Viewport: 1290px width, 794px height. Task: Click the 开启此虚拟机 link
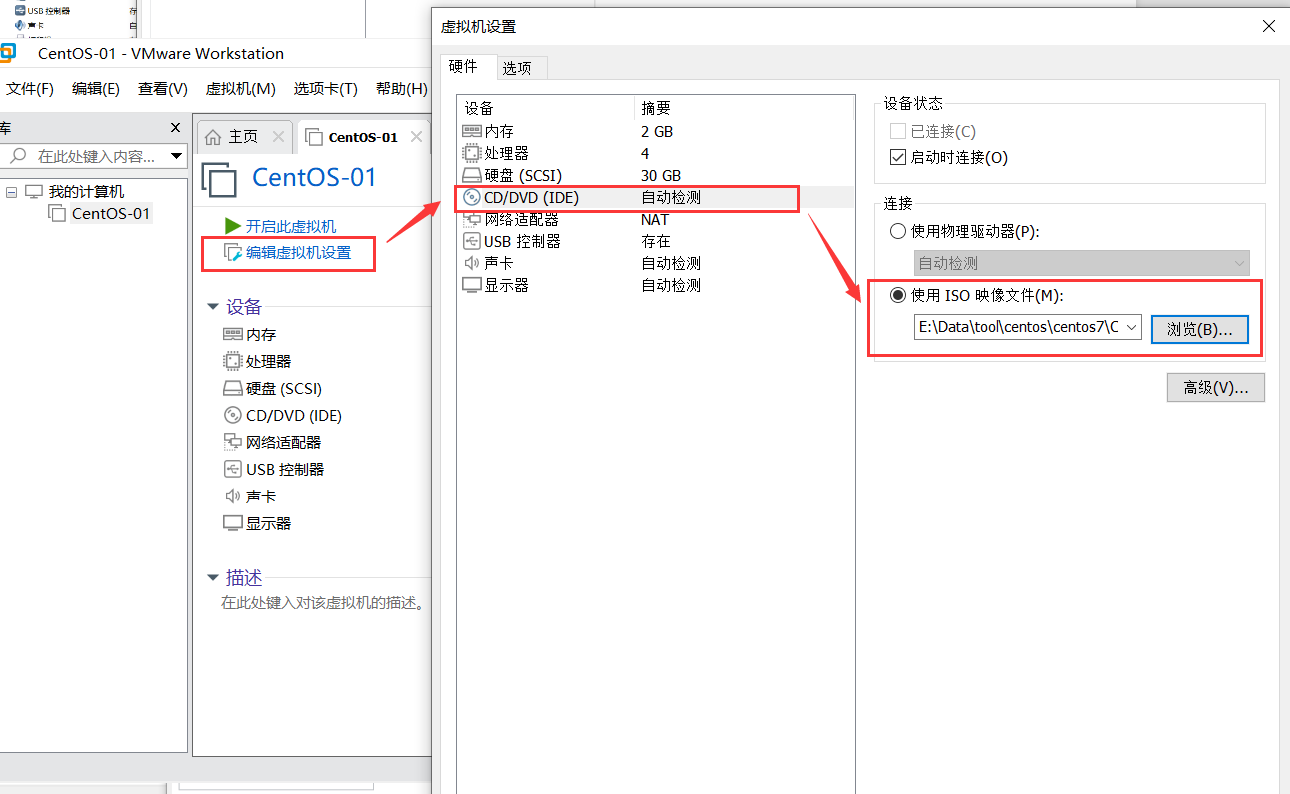[x=291, y=227]
